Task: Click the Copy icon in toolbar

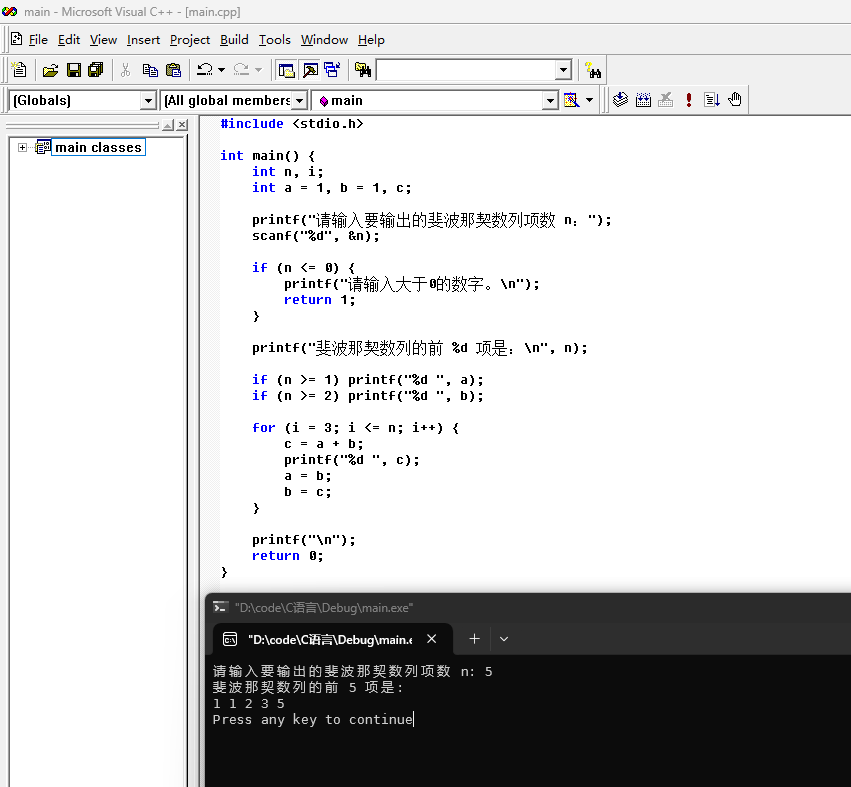Action: 150,70
